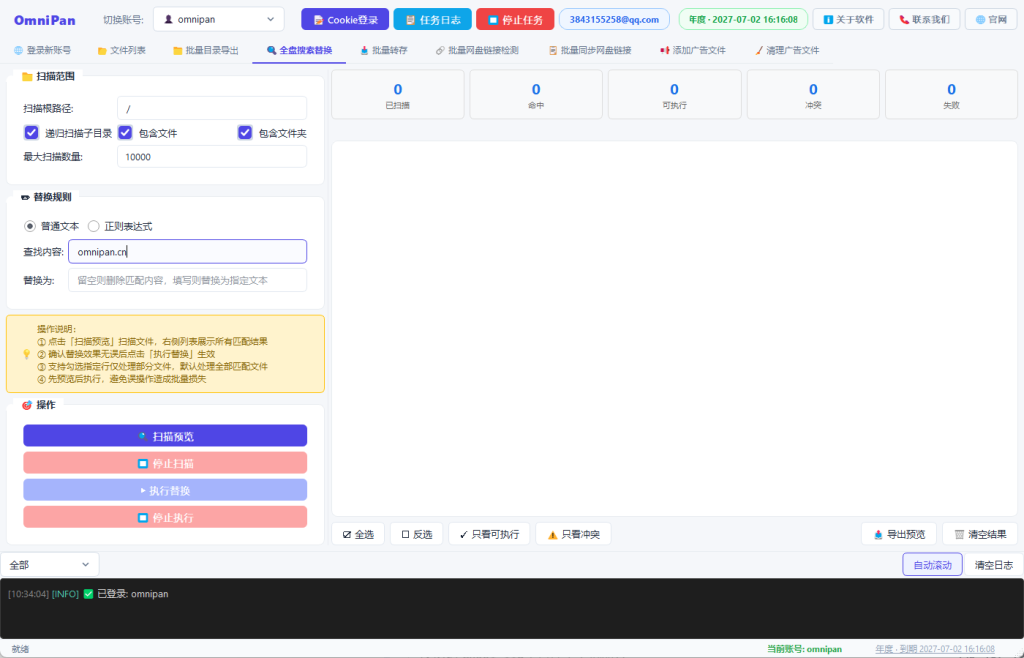Click the 已扫描 counter card
1024x658 pixels.
click(398, 95)
